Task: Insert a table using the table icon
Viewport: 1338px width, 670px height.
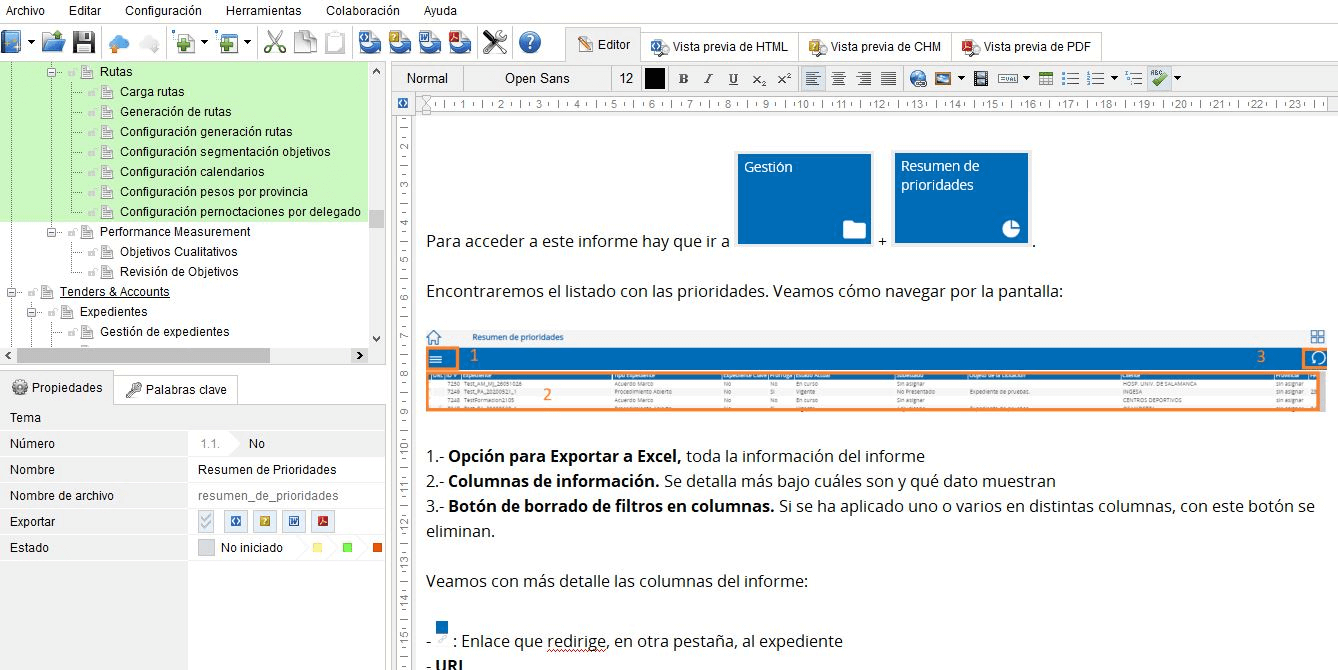Action: [x=1046, y=78]
